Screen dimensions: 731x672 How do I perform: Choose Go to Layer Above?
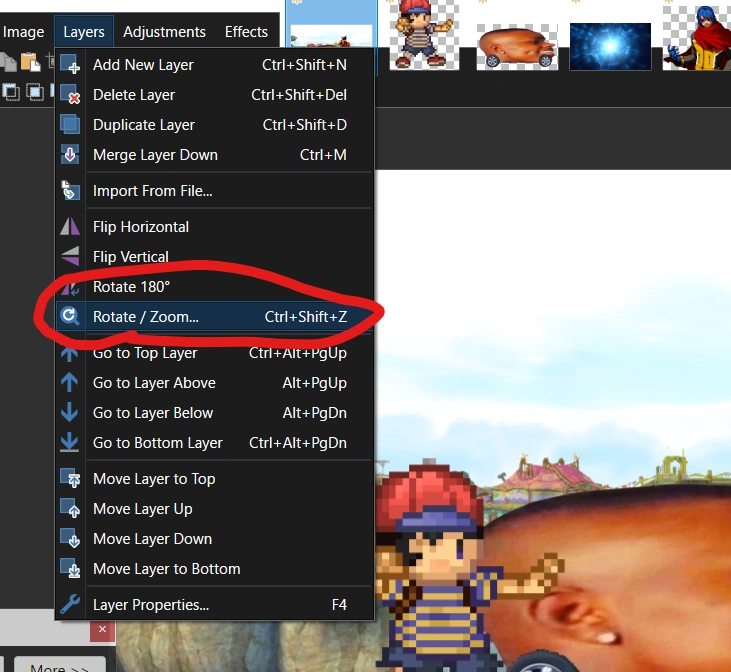pos(214,383)
